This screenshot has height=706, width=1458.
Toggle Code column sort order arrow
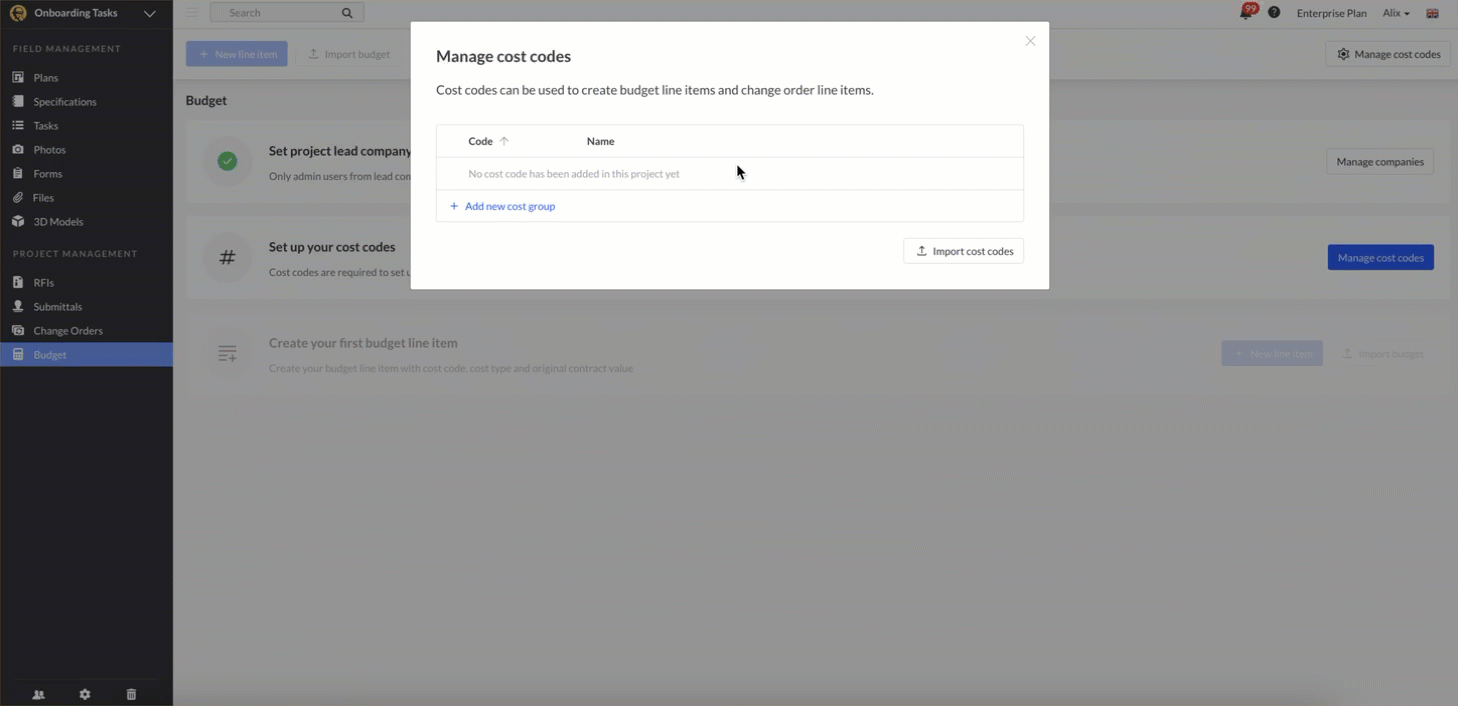pyautogui.click(x=505, y=141)
